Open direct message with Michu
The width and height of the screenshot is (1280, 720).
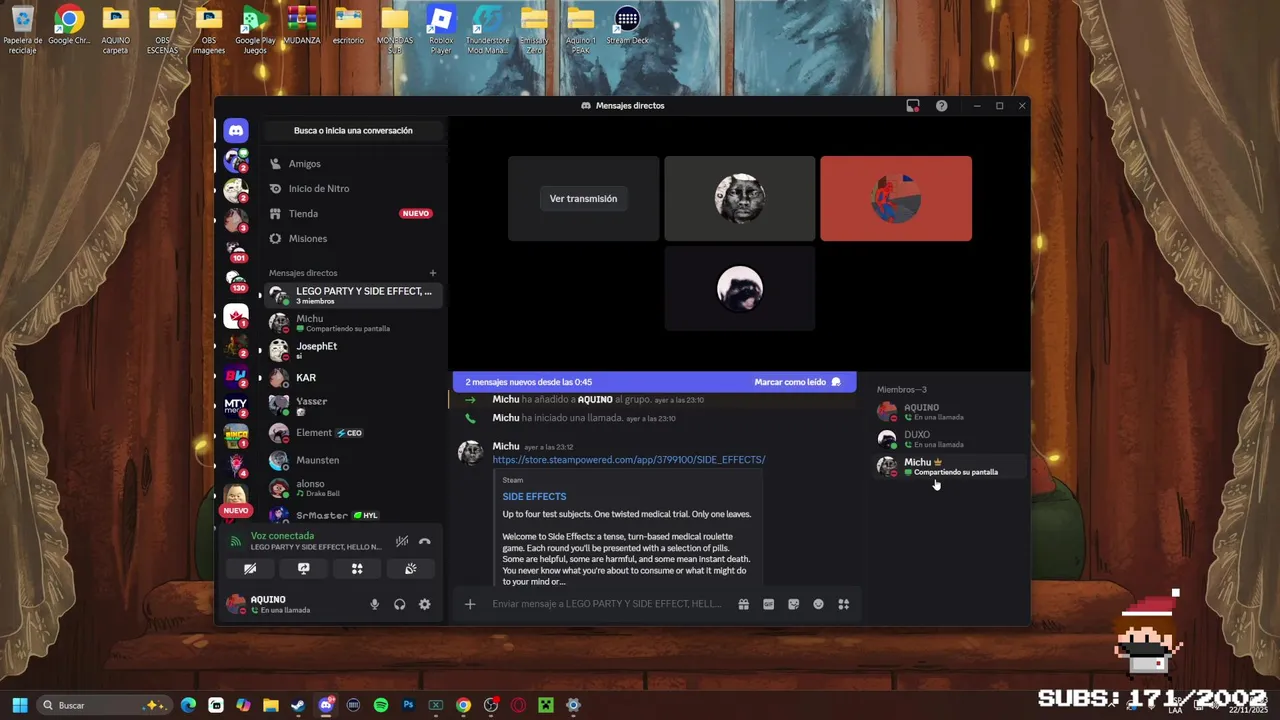point(352,323)
